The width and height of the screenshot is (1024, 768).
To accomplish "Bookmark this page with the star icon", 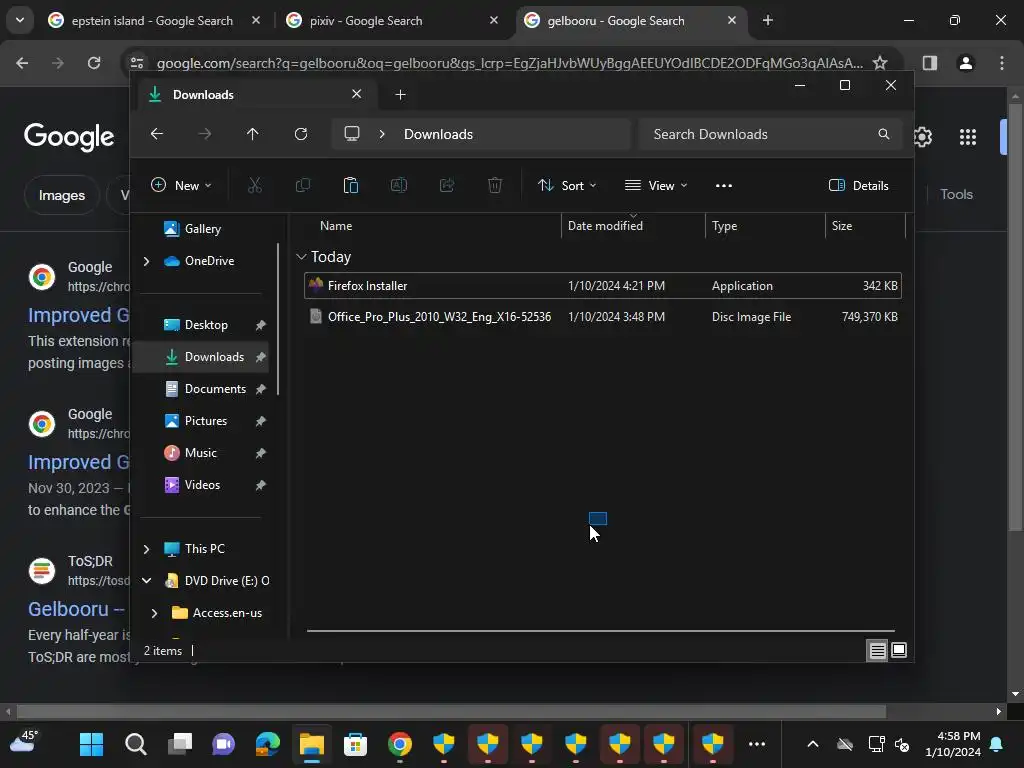I will (x=880, y=63).
